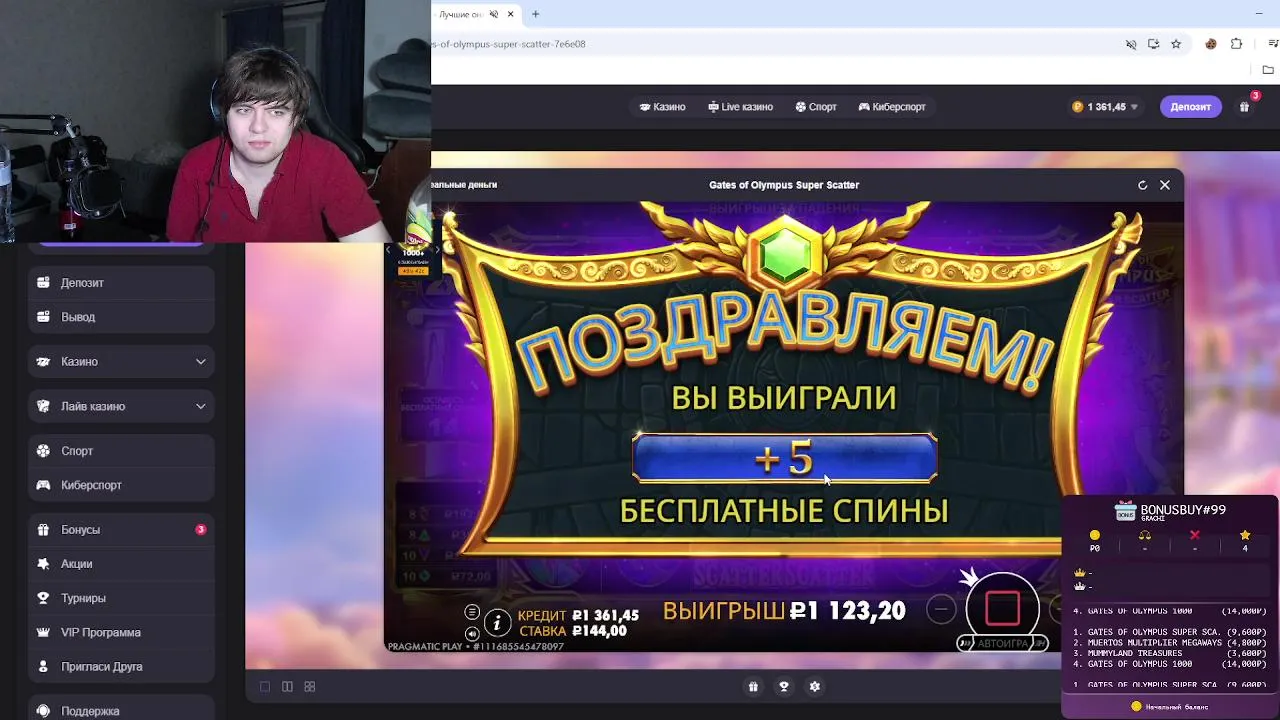Screen dimensions: 1280x720
Task: Stop the spin with the red square button
Action: (x=1003, y=608)
